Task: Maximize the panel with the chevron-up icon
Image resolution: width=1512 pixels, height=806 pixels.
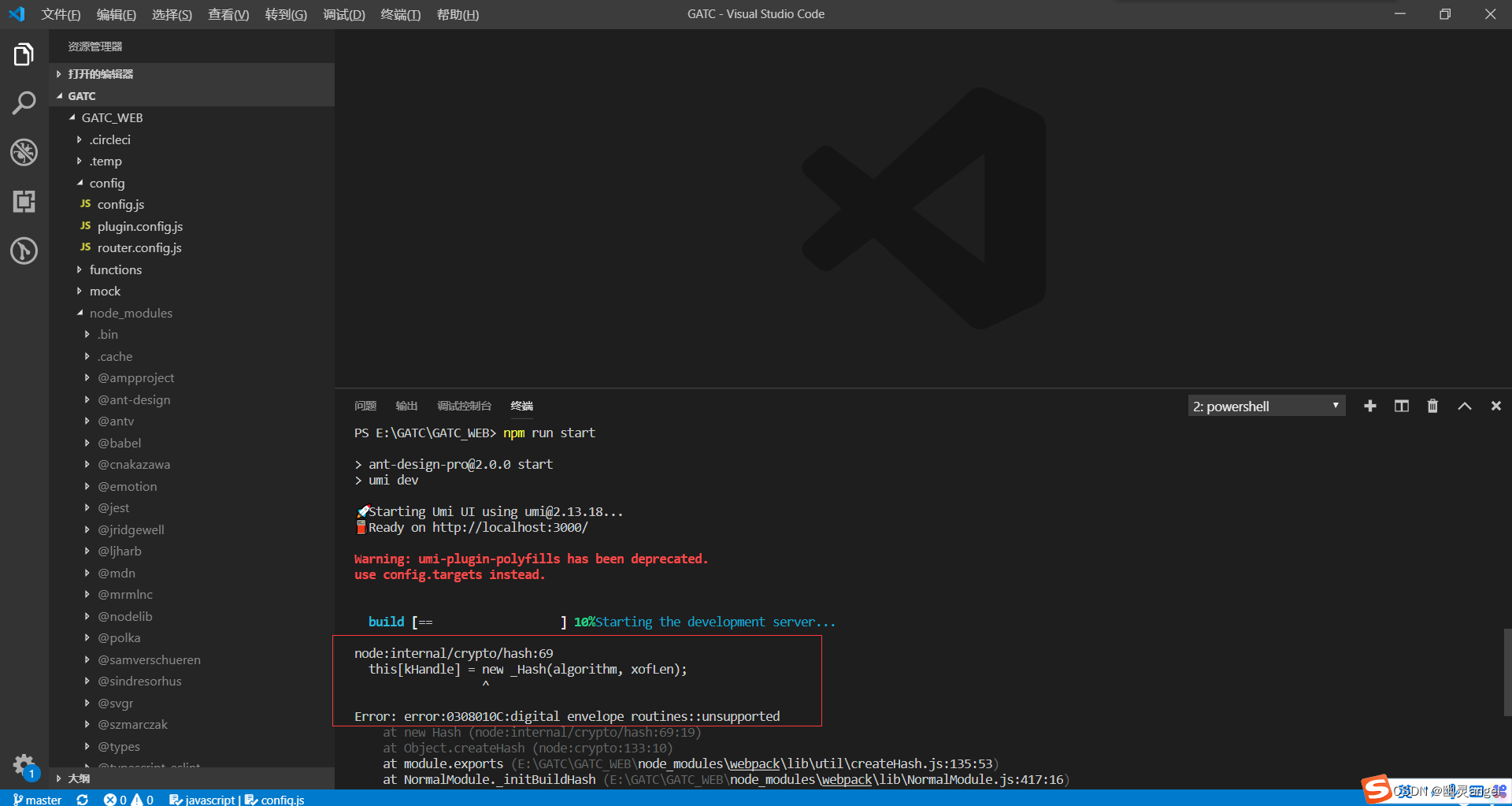Action: tap(1464, 405)
